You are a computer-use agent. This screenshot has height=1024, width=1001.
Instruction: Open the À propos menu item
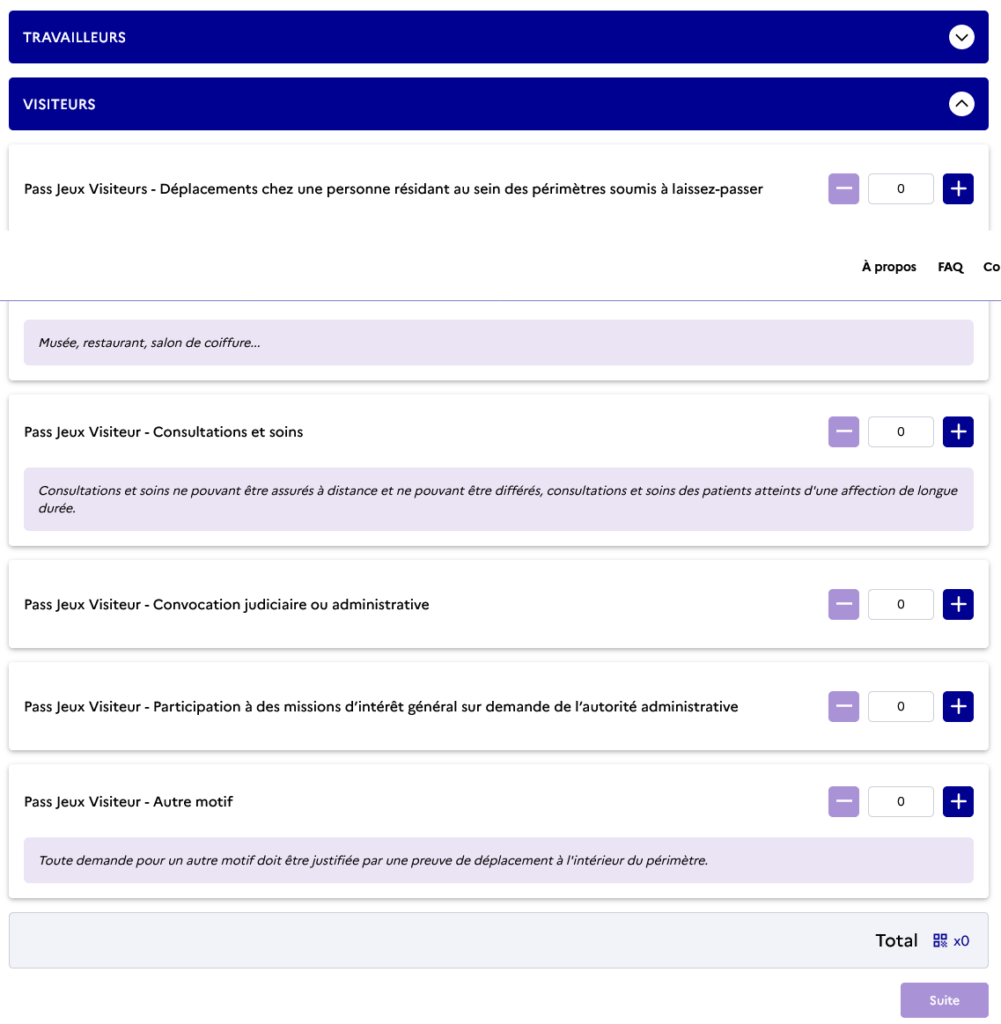pyautogui.click(x=889, y=267)
